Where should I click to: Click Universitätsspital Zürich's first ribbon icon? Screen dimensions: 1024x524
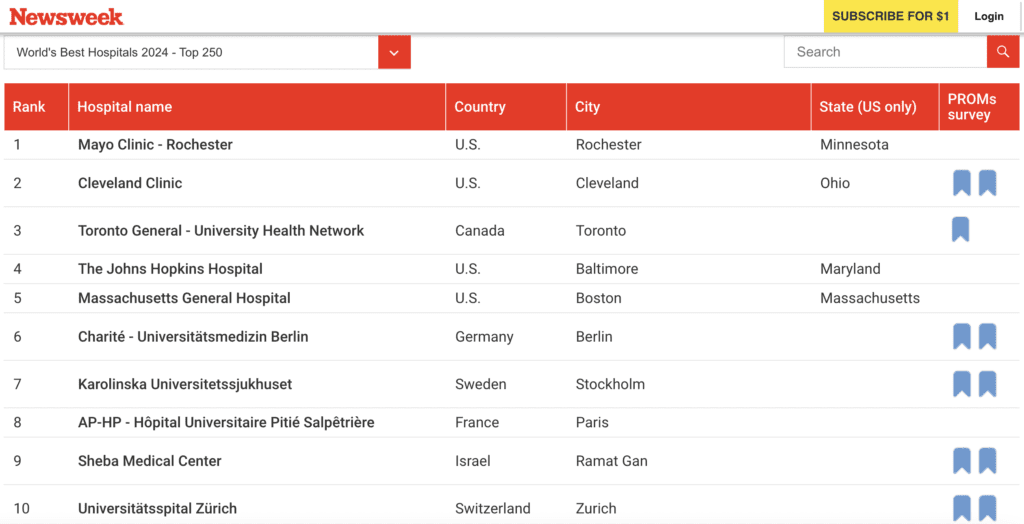click(961, 508)
